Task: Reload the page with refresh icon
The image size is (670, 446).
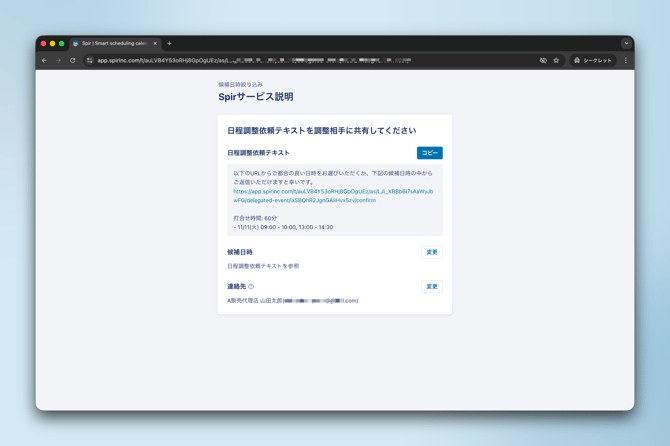Action: pyautogui.click(x=73, y=60)
